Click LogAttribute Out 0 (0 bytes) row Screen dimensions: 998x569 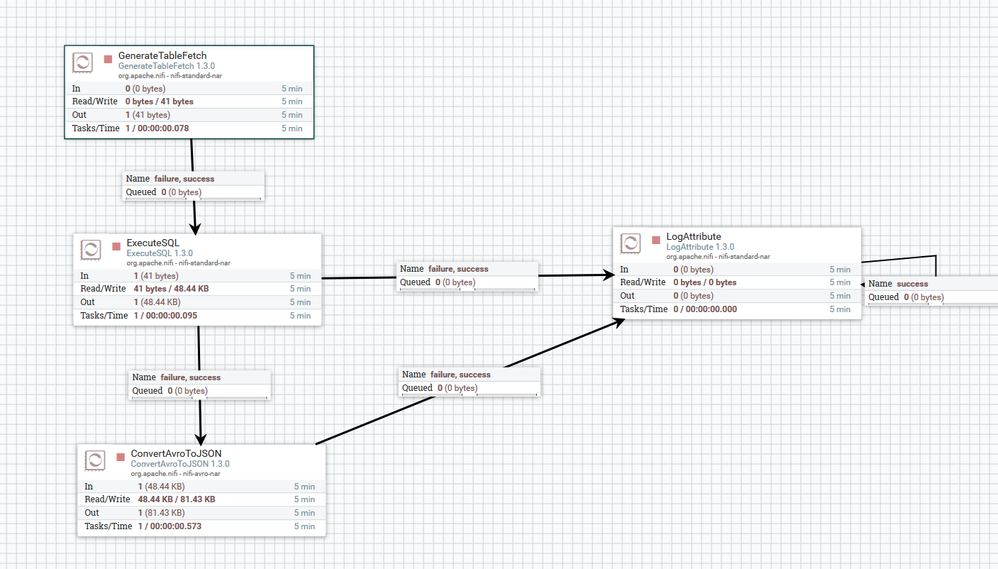click(736, 296)
